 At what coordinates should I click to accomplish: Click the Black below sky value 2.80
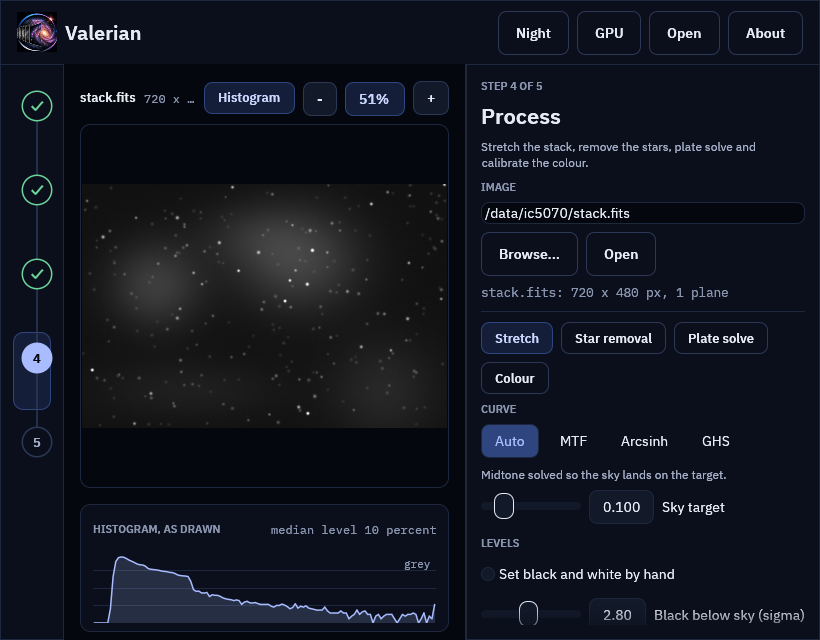(617, 614)
